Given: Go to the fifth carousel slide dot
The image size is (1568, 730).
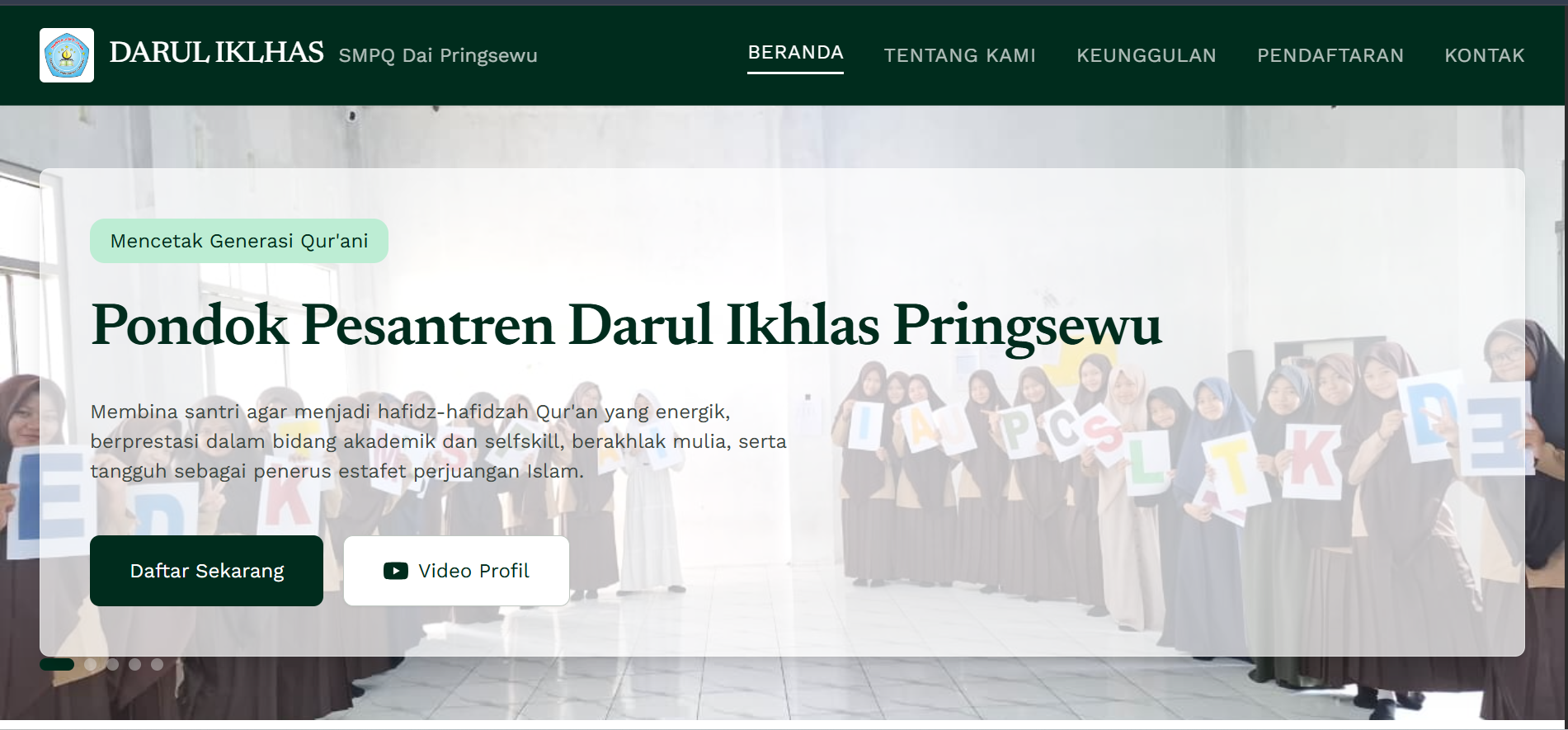Looking at the screenshot, I should point(158,664).
